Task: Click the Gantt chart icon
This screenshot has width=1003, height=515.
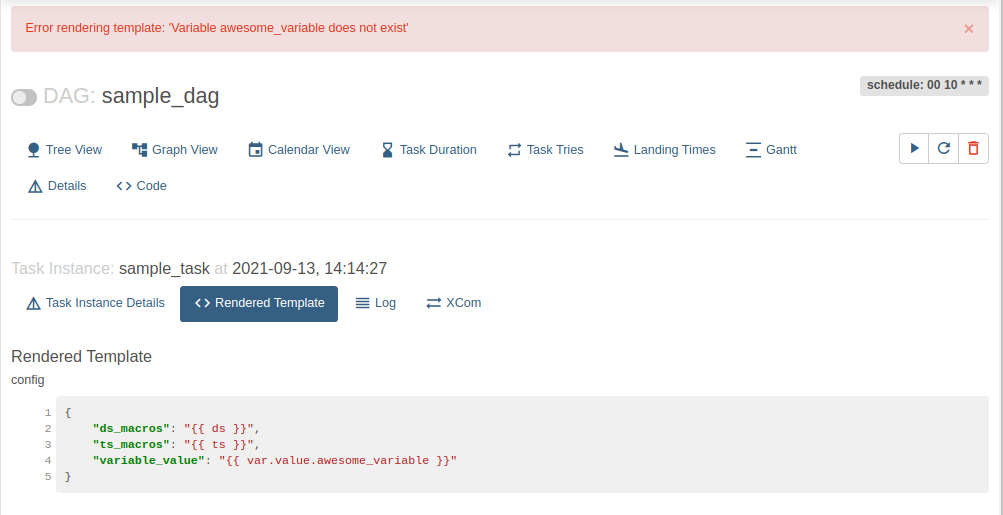Action: tap(753, 150)
